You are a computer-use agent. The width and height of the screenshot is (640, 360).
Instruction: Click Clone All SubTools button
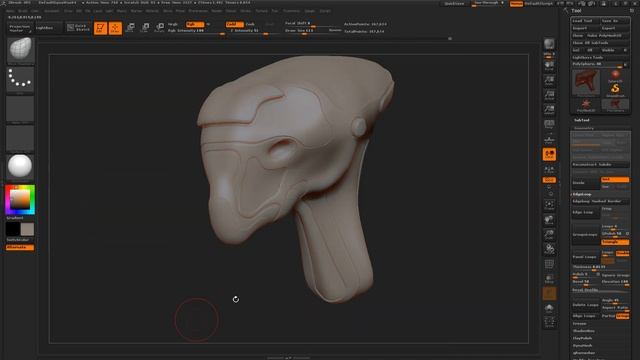click(600, 43)
